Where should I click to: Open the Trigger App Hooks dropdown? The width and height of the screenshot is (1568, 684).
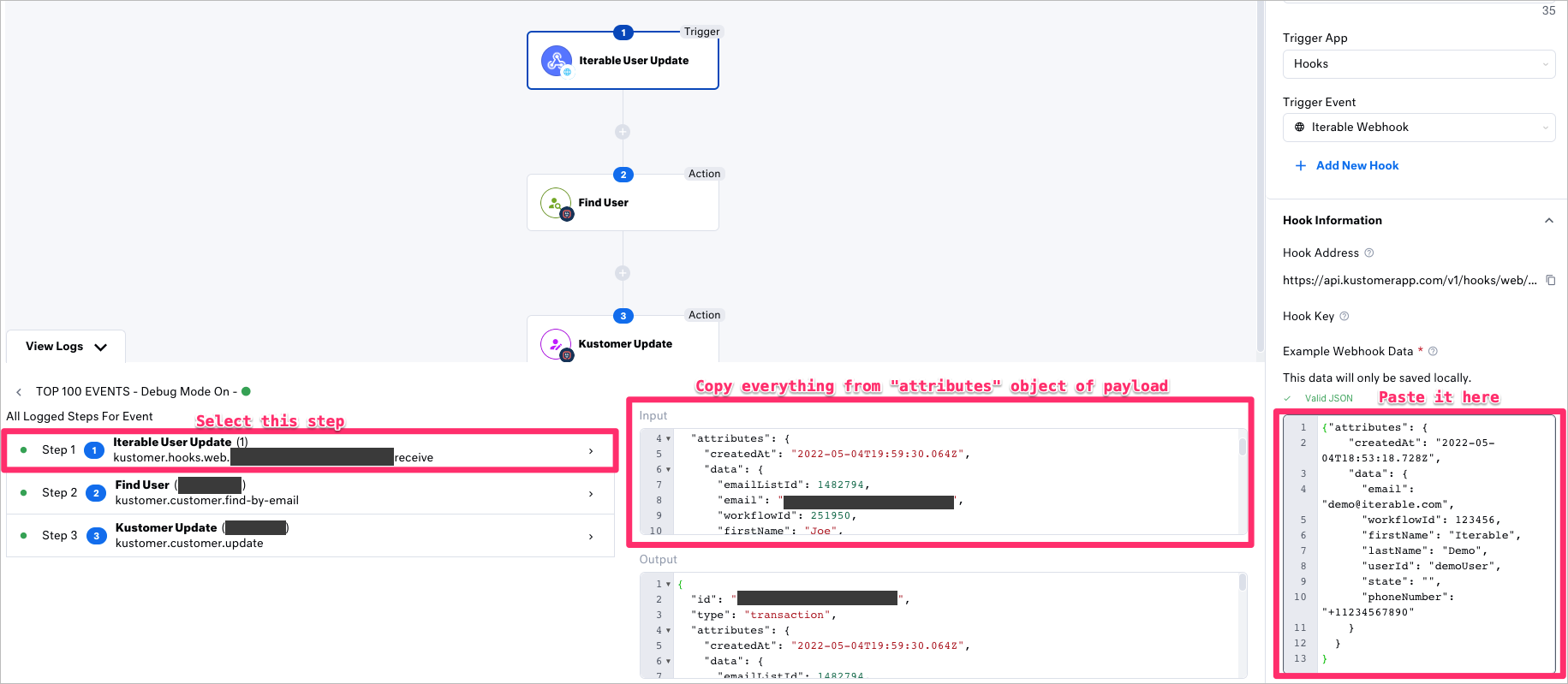(x=1419, y=64)
